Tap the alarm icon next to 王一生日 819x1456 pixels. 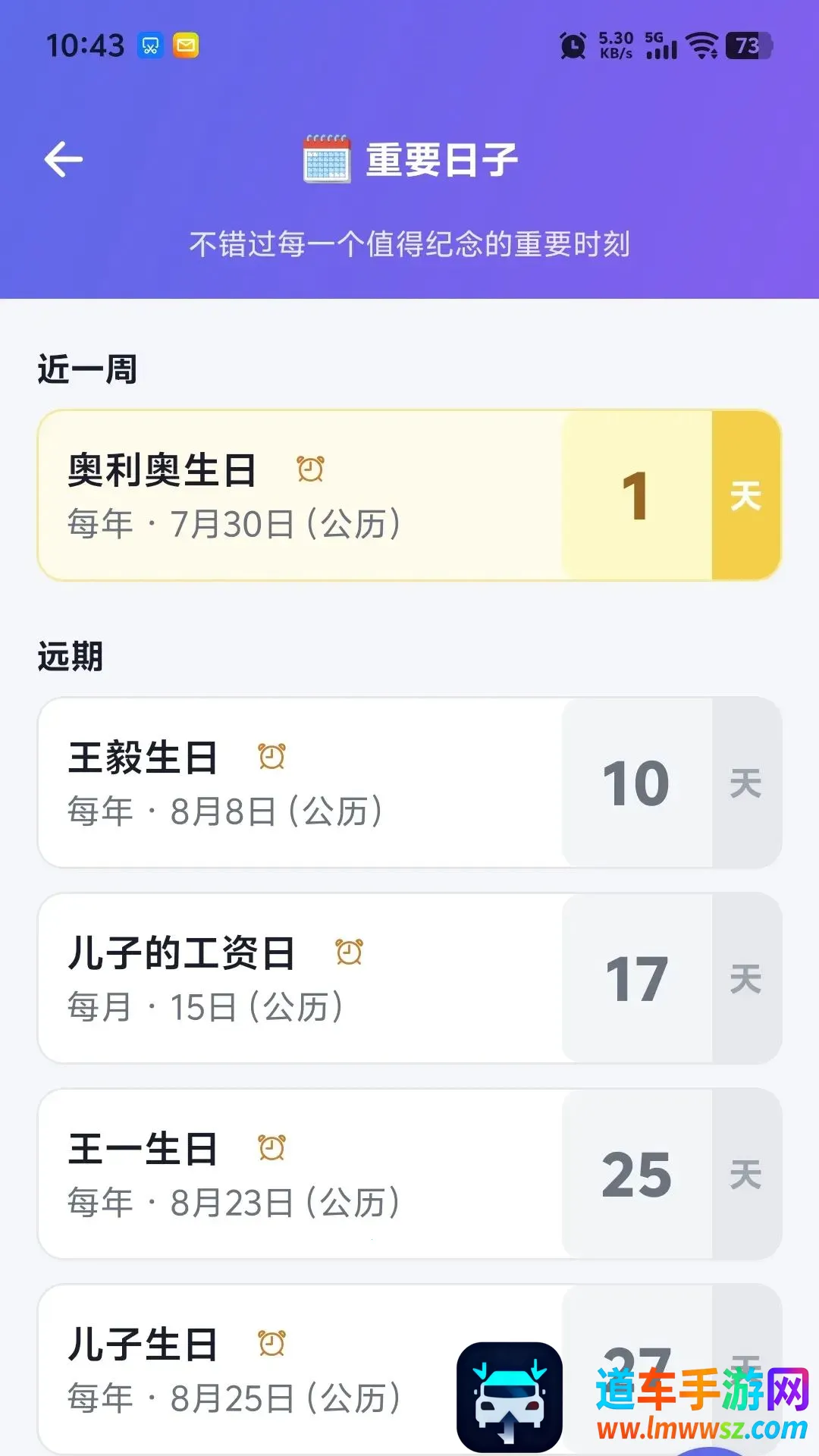point(271,1147)
